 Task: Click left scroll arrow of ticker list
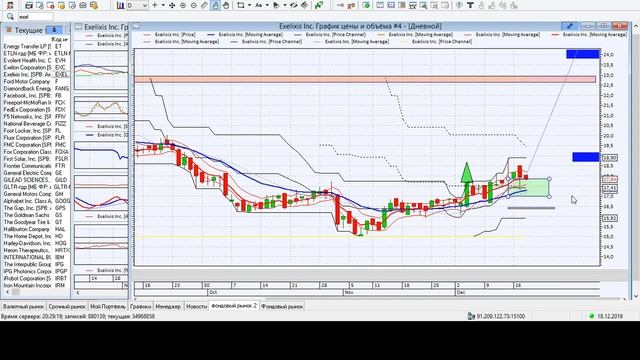[x=7, y=292]
